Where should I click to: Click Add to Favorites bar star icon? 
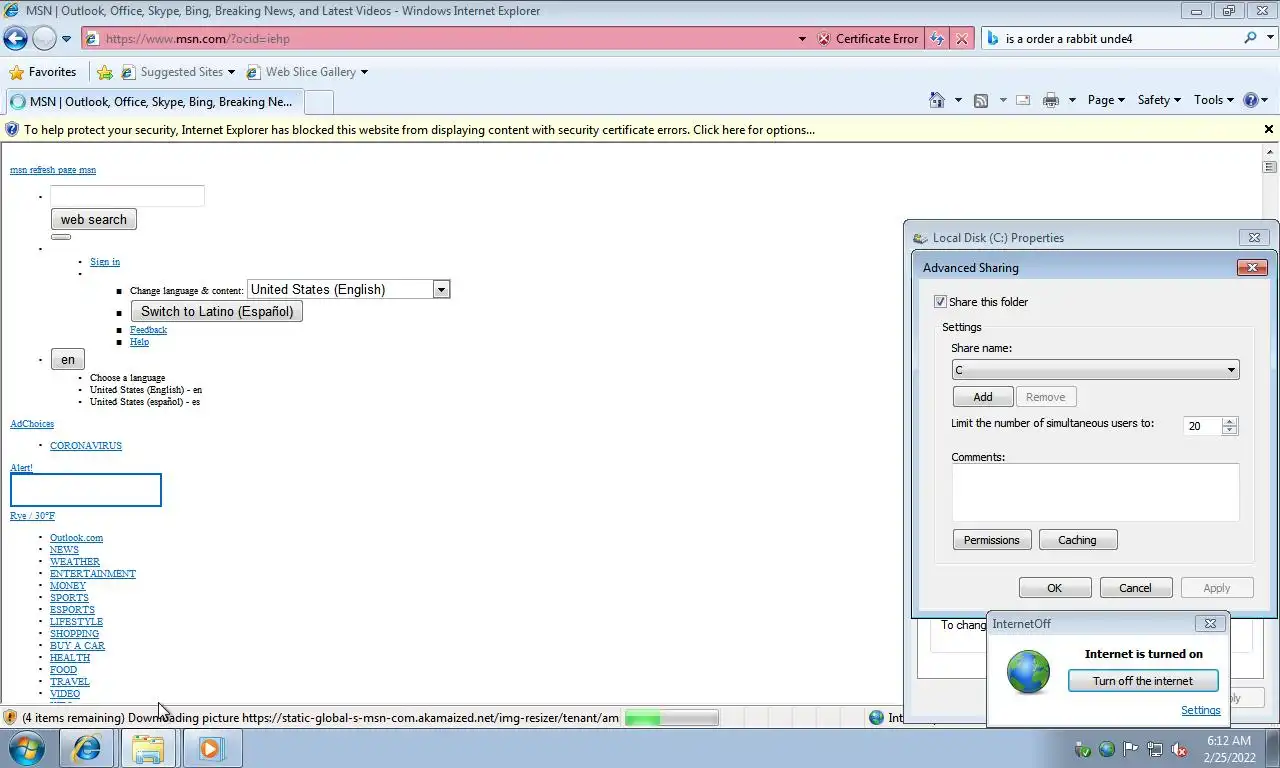pyautogui.click(x=104, y=72)
